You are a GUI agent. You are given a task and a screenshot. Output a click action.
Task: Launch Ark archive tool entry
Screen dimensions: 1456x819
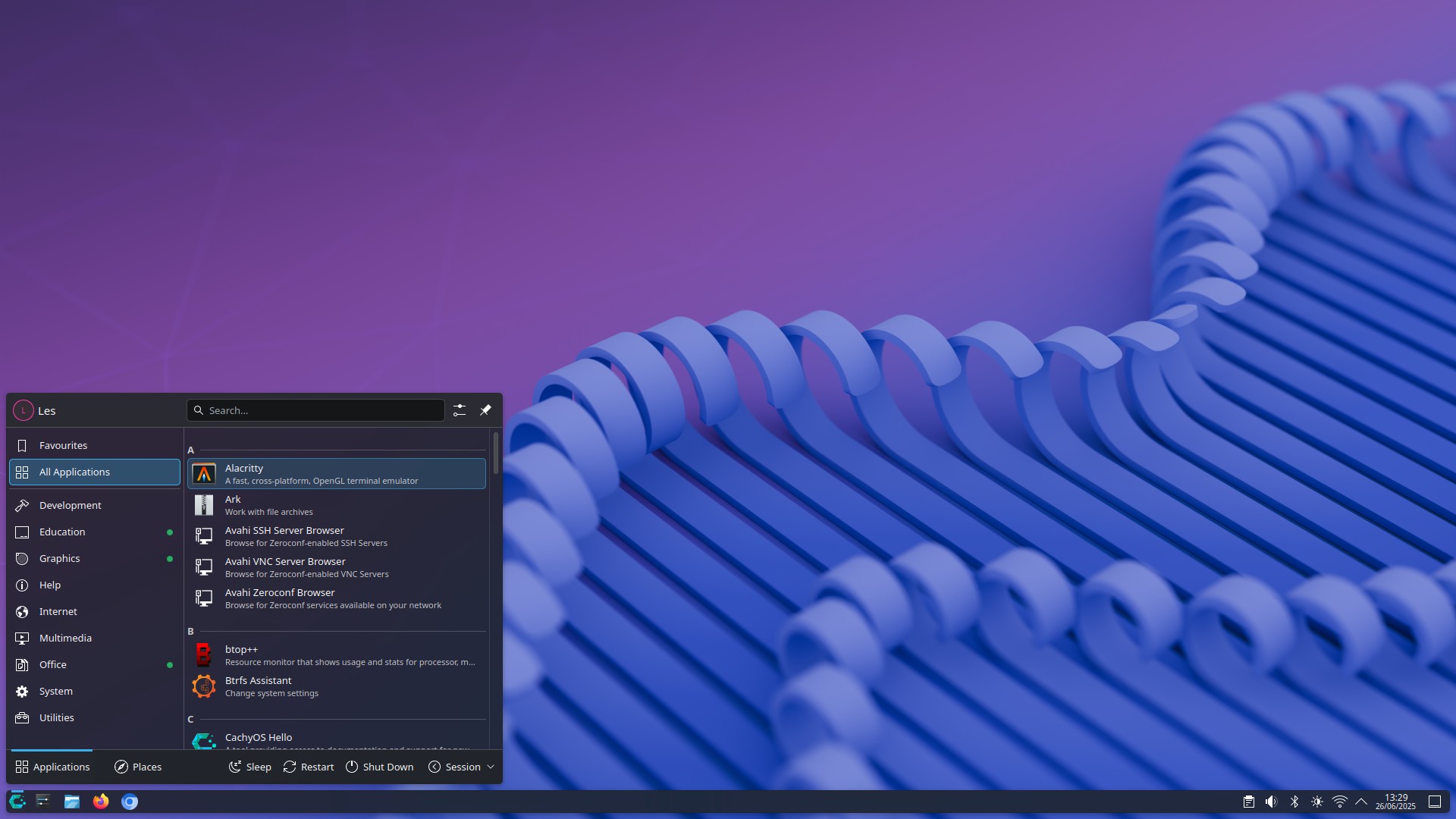click(x=337, y=505)
